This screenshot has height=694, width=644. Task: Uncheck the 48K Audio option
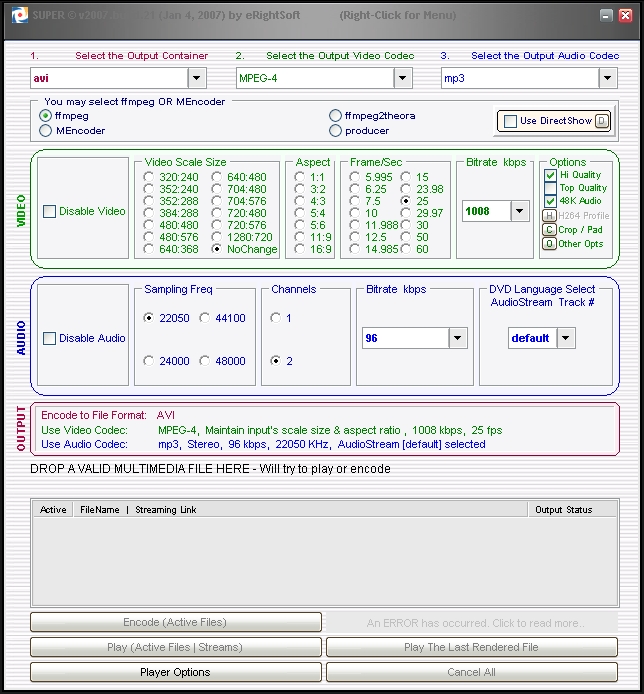(x=550, y=201)
